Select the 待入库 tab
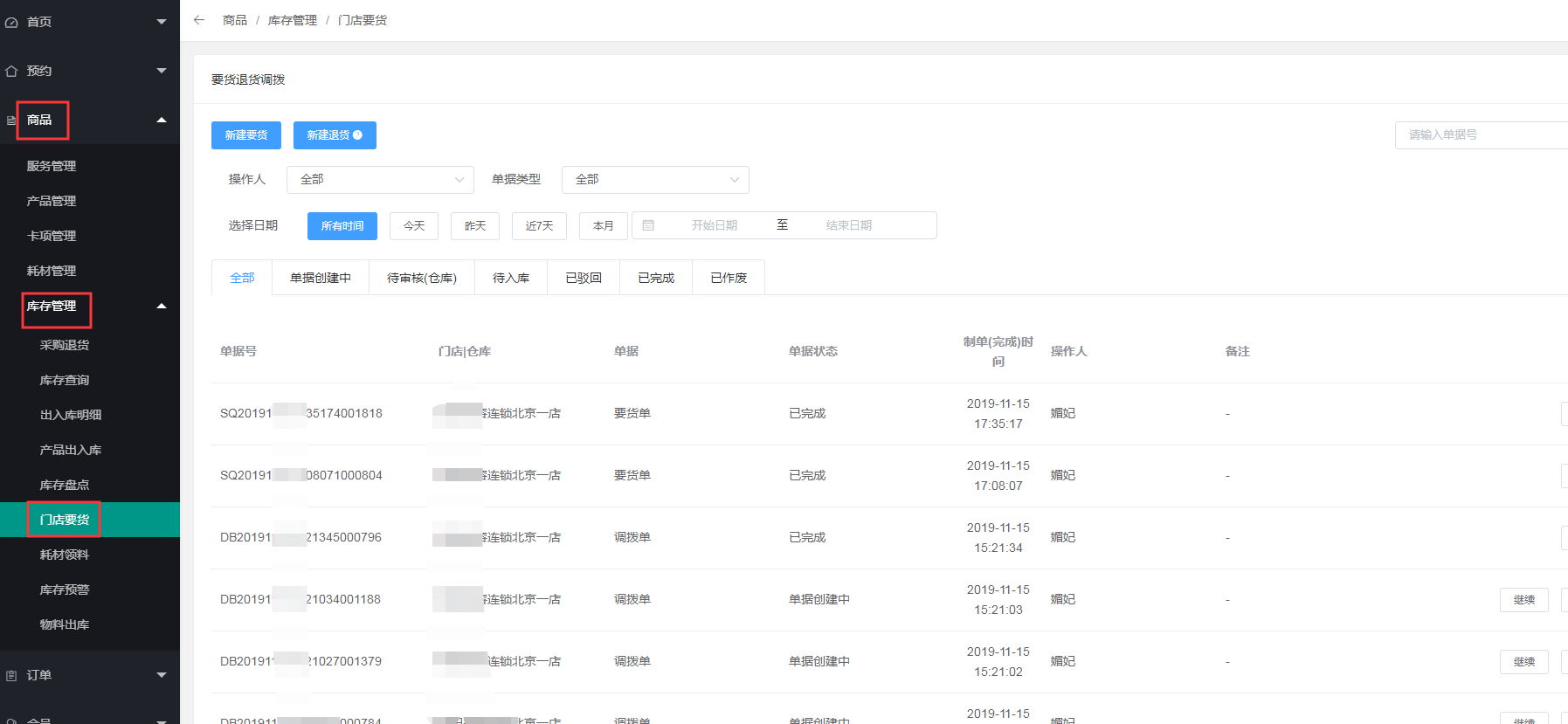Viewport: 1568px width, 724px height. [x=511, y=278]
